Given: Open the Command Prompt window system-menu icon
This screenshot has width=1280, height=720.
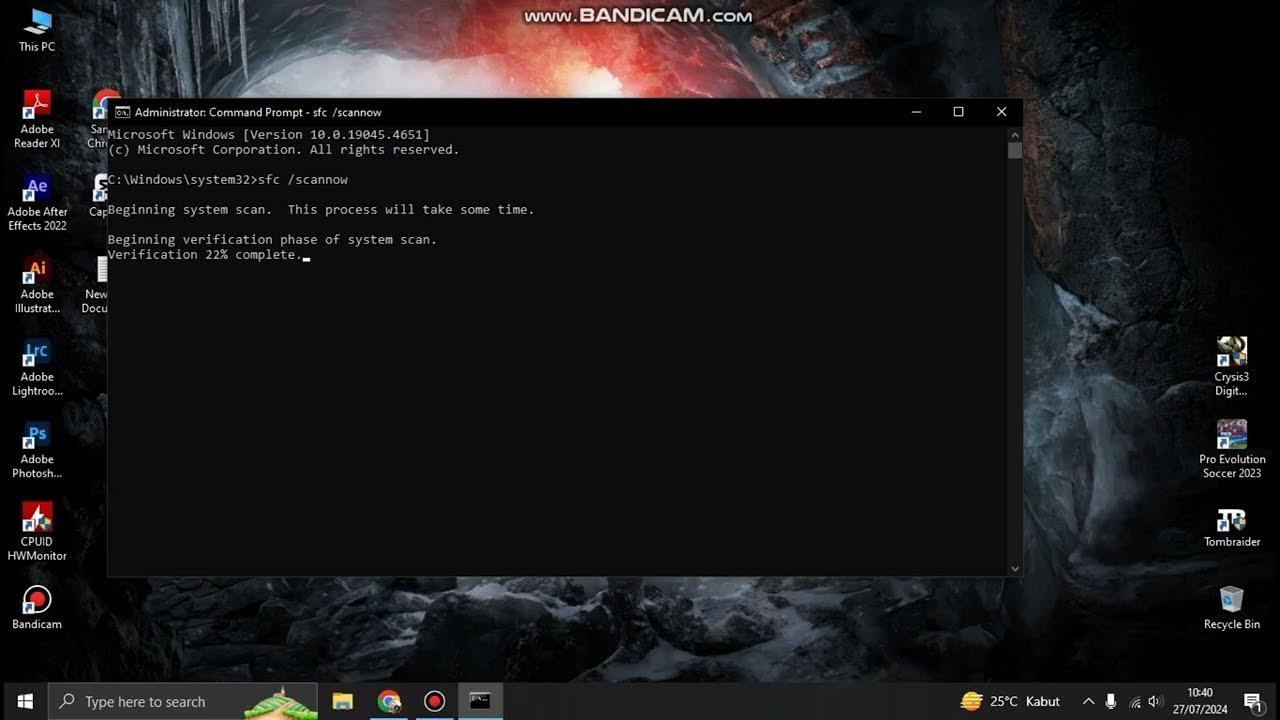Looking at the screenshot, I should 122,112.
